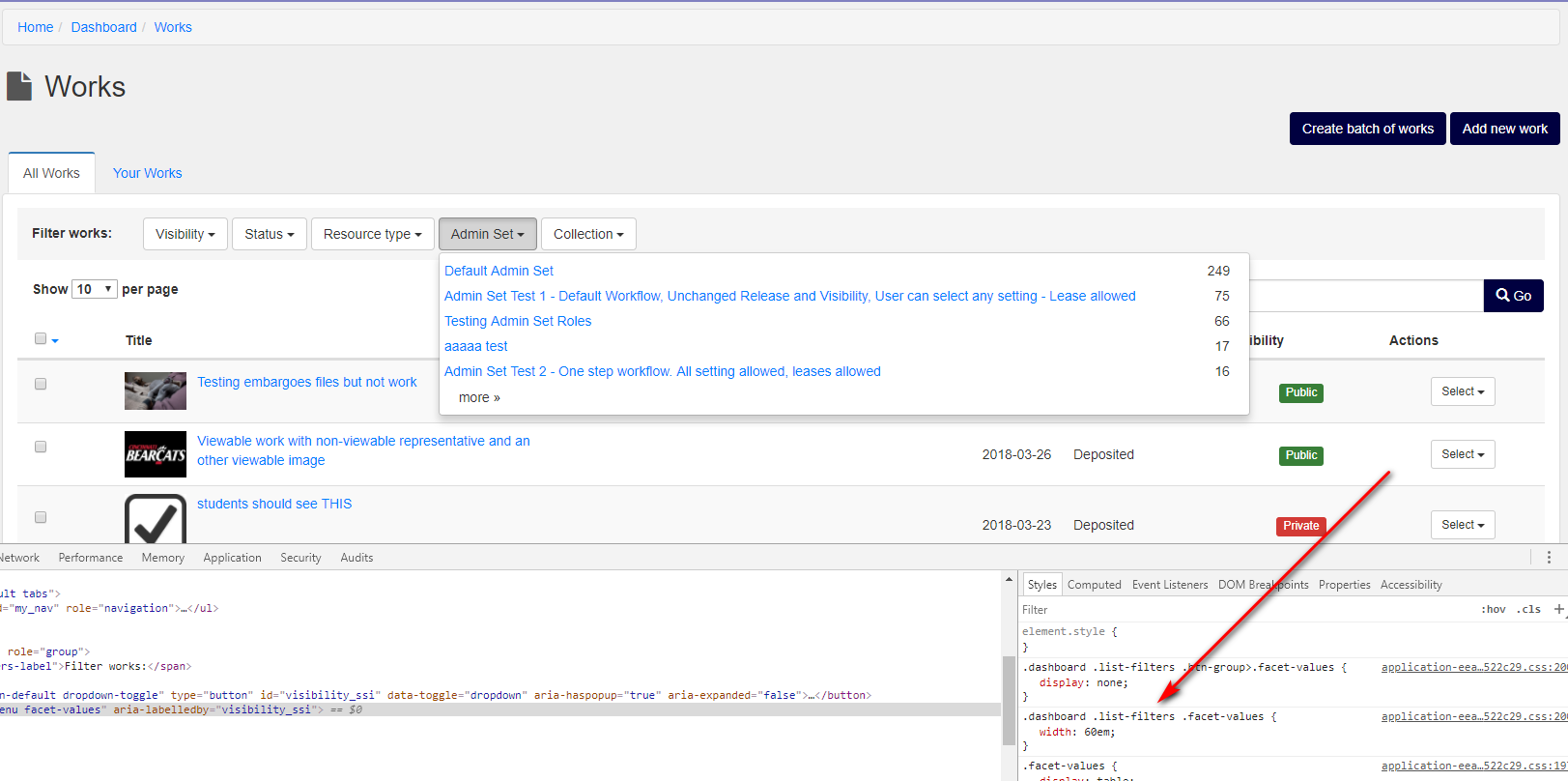Viewport: 1568px width, 781px height.
Task: Open the Resource type filter dropdown
Action: pos(373,234)
